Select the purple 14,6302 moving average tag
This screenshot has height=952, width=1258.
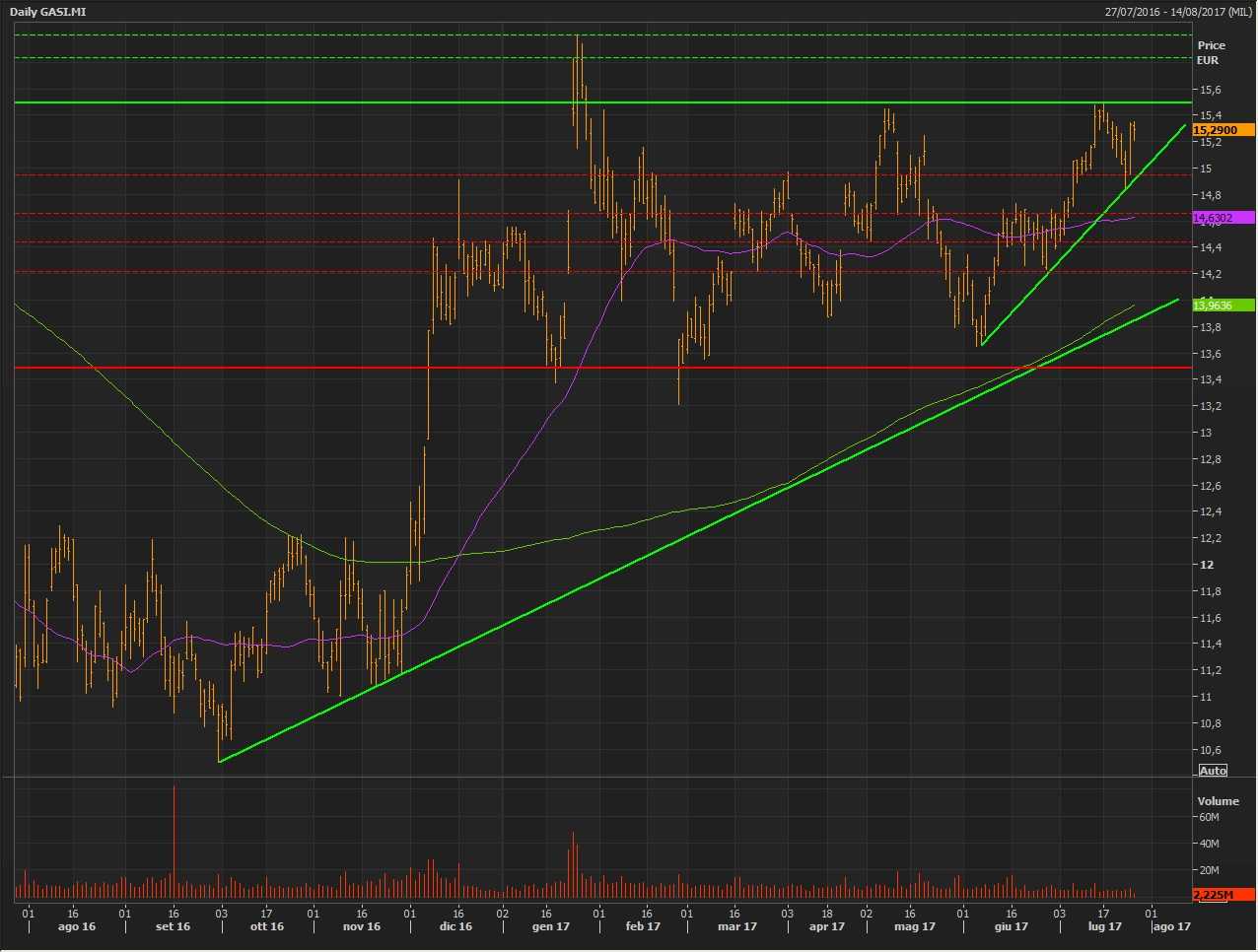tap(1223, 218)
